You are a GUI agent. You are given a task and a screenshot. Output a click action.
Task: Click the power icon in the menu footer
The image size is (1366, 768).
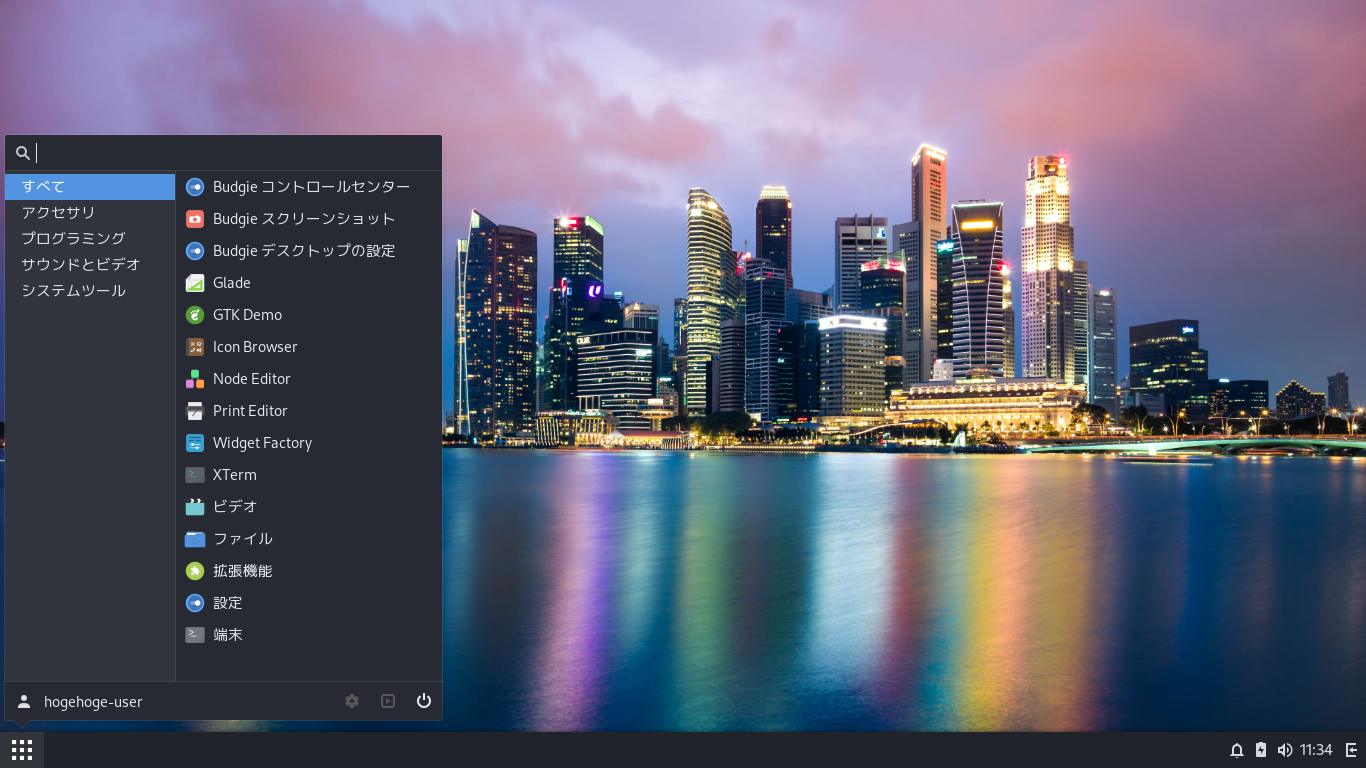coord(424,701)
